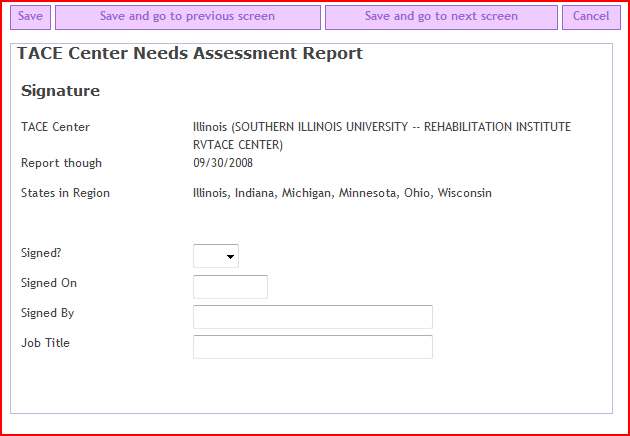
Task: Click the Job Title label
Action: (x=45, y=343)
